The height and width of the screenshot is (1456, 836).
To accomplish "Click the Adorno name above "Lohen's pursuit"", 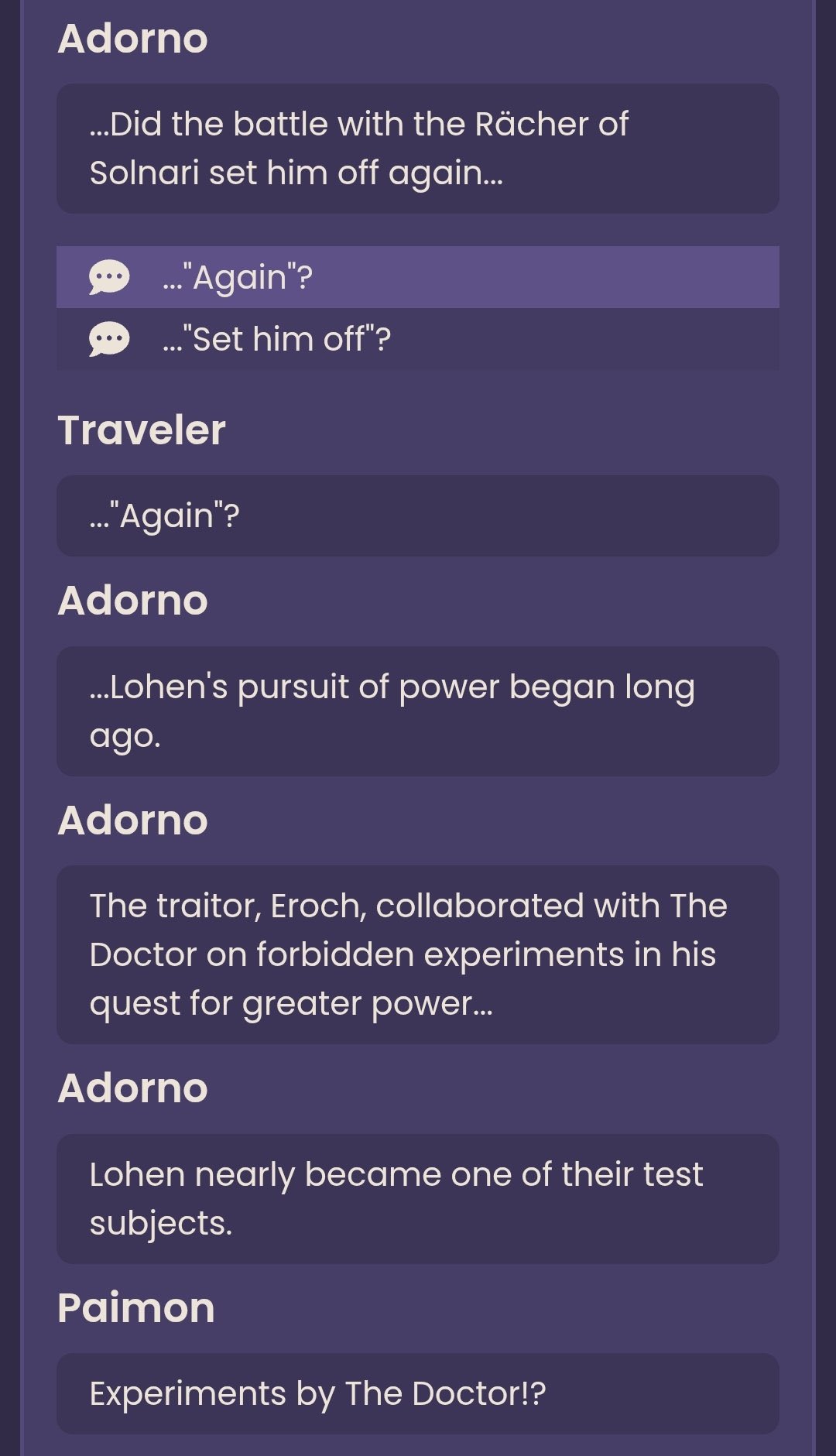I will point(133,601).
